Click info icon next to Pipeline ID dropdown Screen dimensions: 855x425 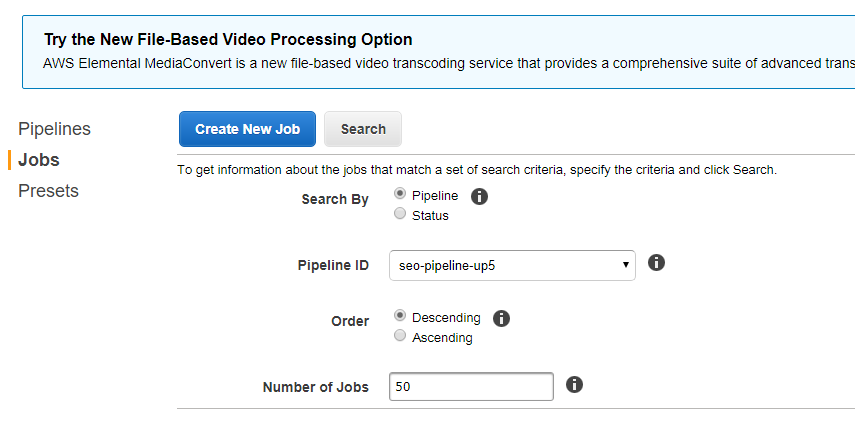click(x=656, y=263)
